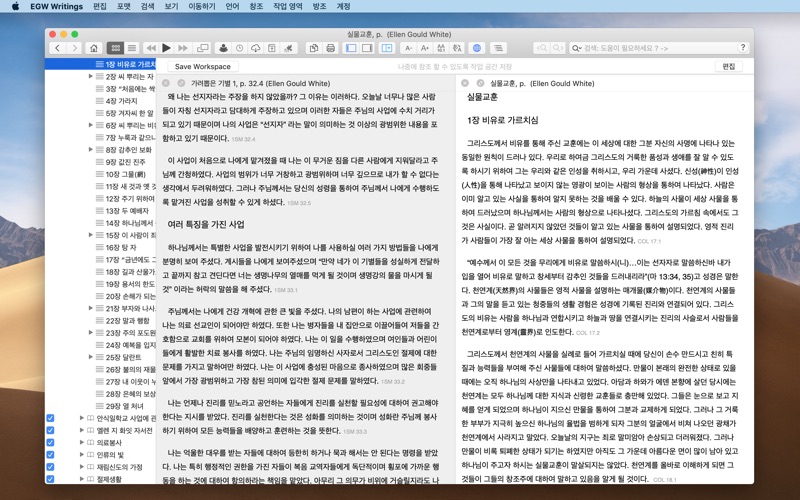
Task: Open the Home icon in toolbar
Action: pyautogui.click(x=93, y=48)
